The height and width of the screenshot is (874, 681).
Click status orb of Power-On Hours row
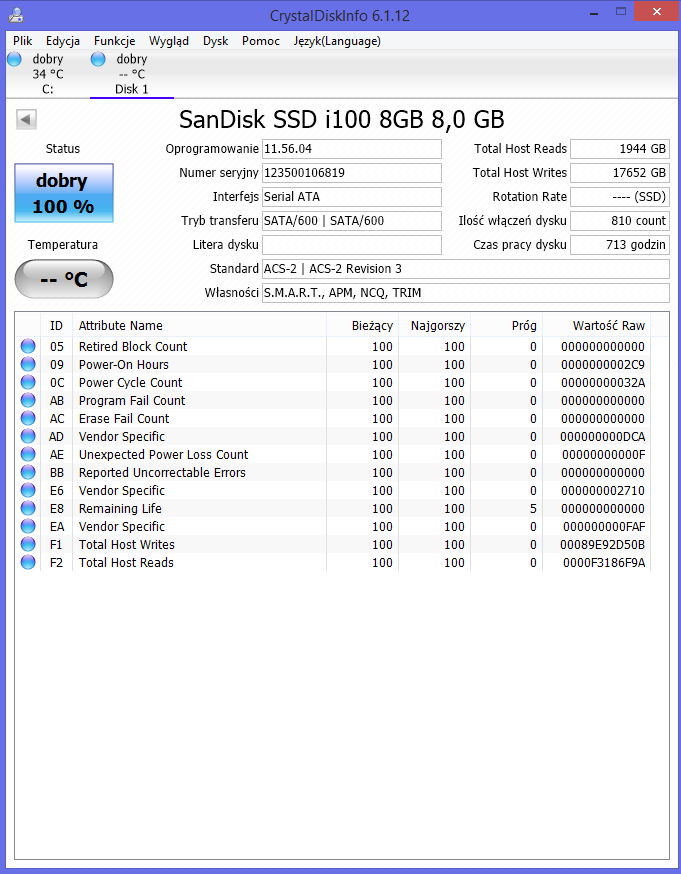point(28,365)
